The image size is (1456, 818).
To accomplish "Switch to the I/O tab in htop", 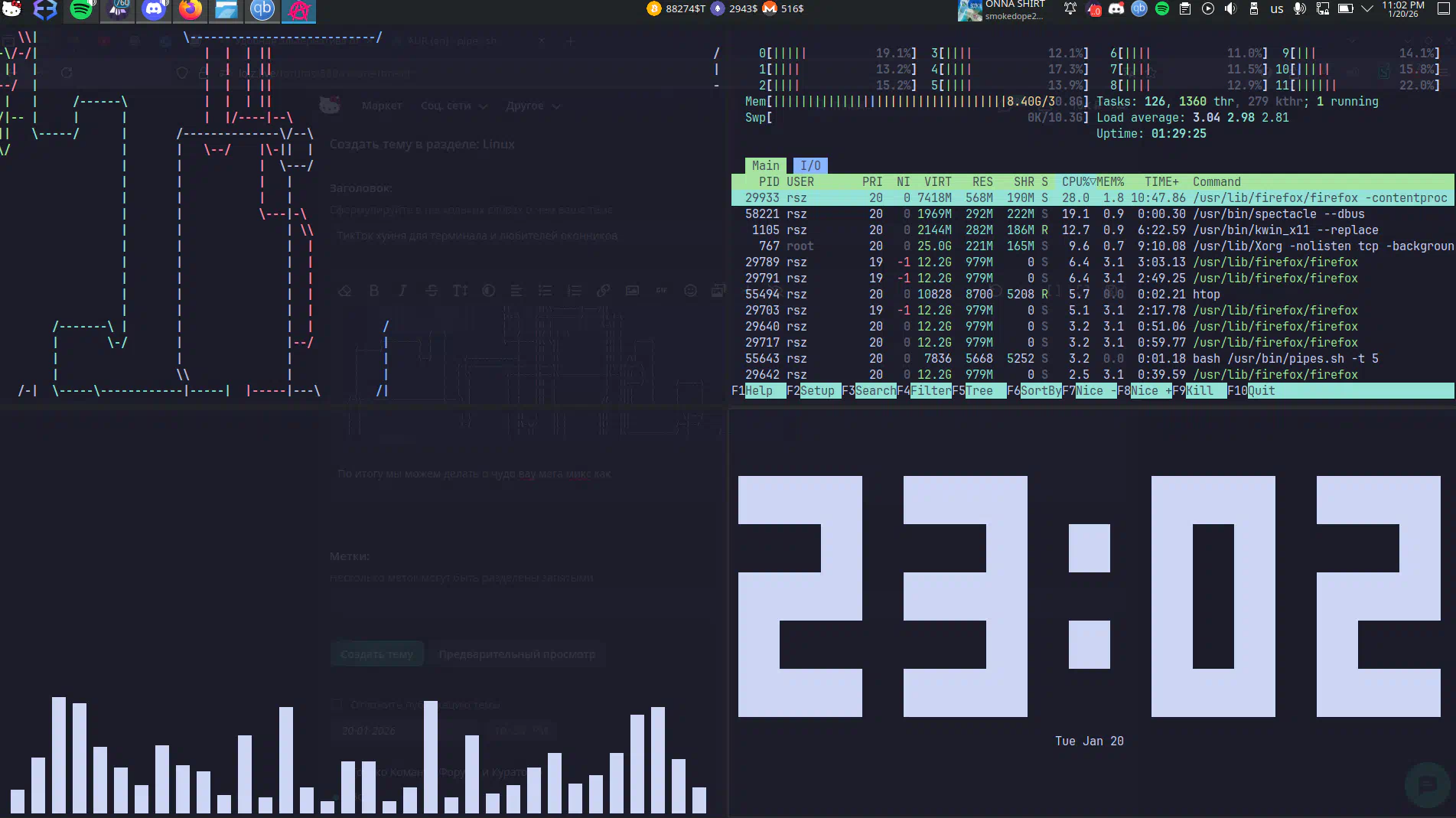I will [810, 166].
